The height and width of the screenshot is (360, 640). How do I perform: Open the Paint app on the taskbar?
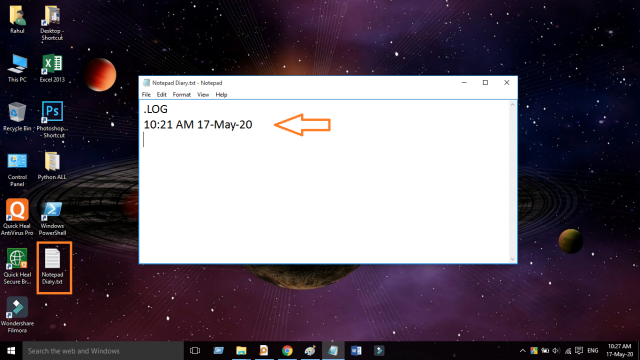pyautogui.click(x=310, y=351)
